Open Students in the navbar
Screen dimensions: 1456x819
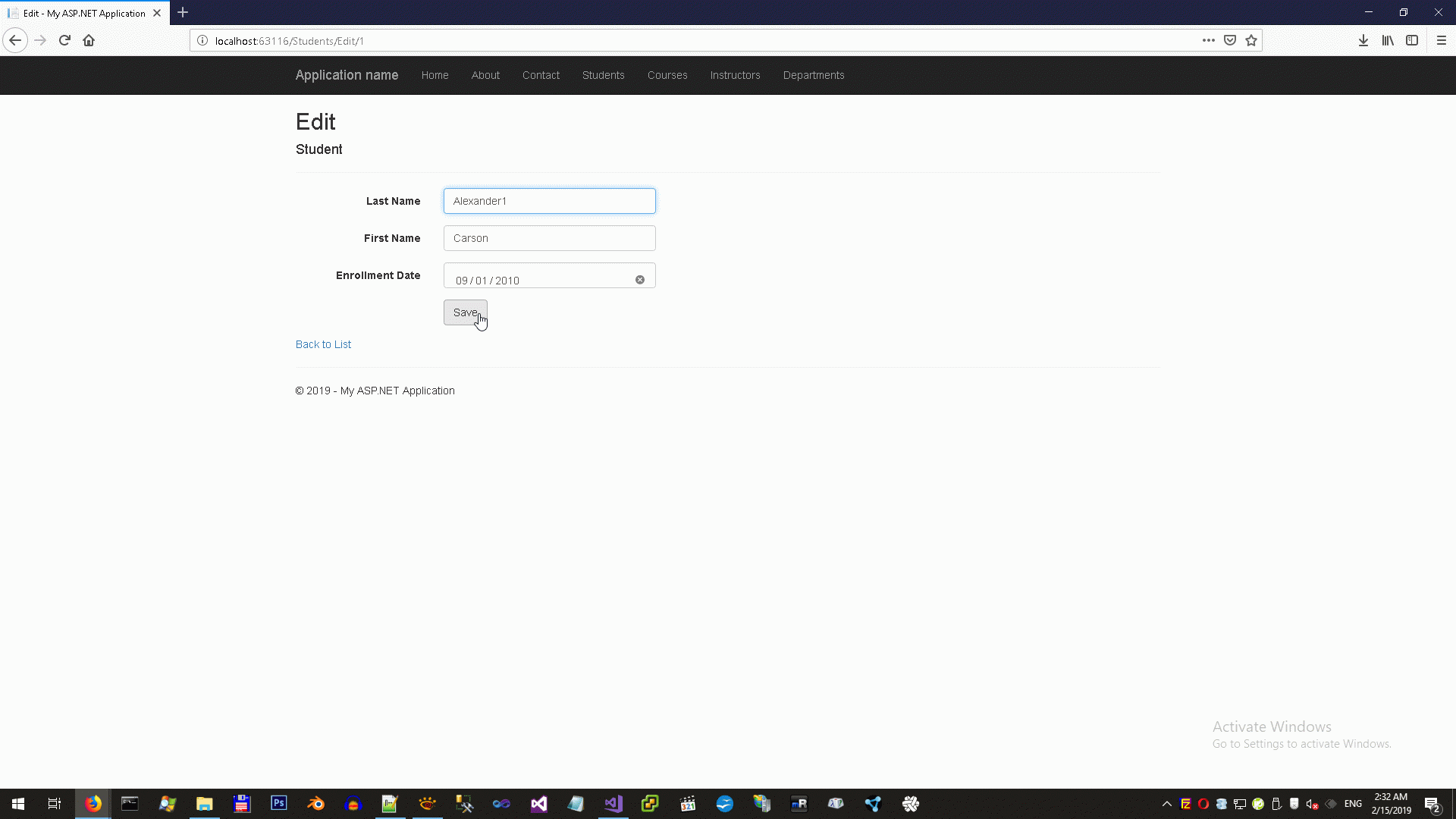(603, 75)
